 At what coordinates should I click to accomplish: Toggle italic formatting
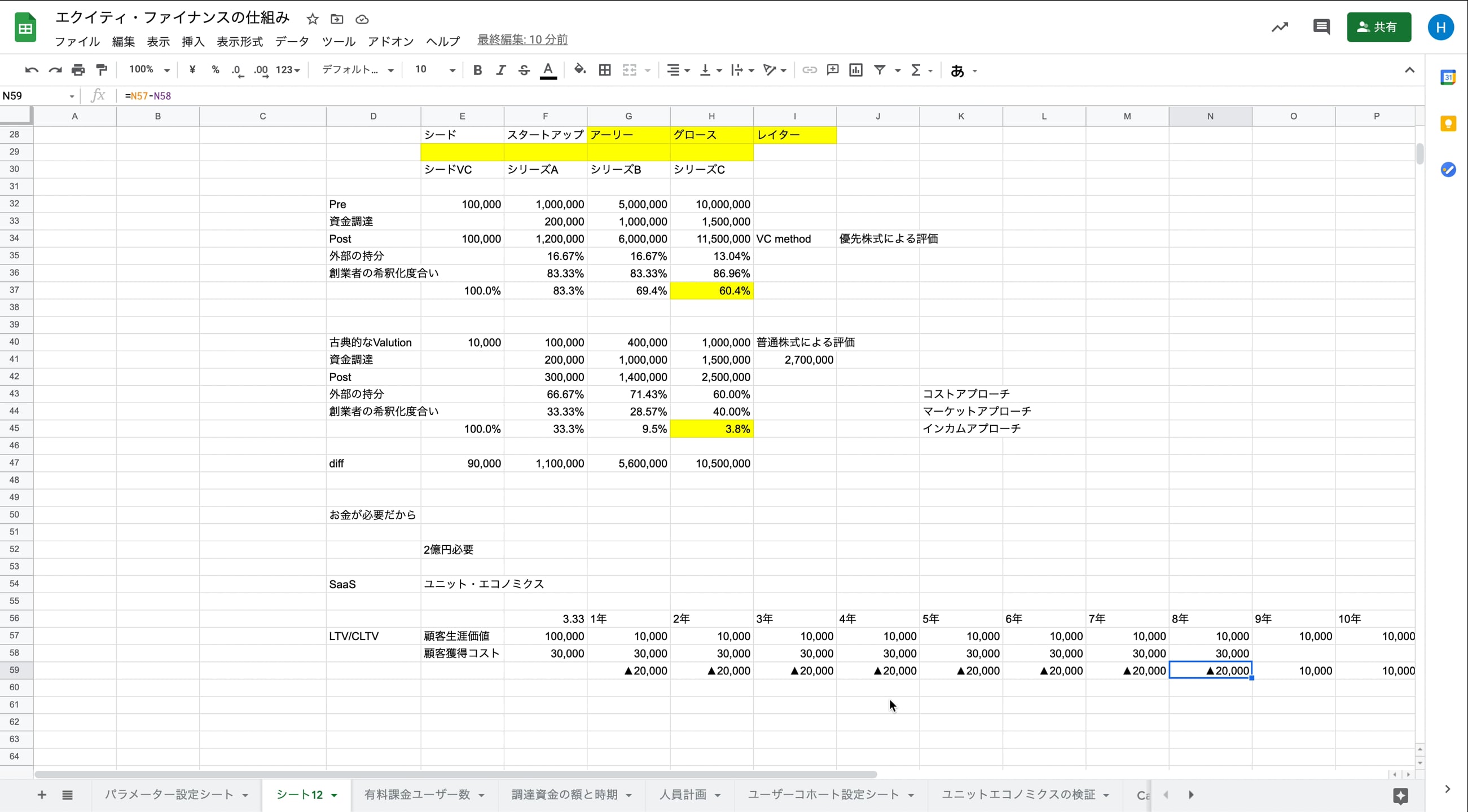pyautogui.click(x=500, y=69)
